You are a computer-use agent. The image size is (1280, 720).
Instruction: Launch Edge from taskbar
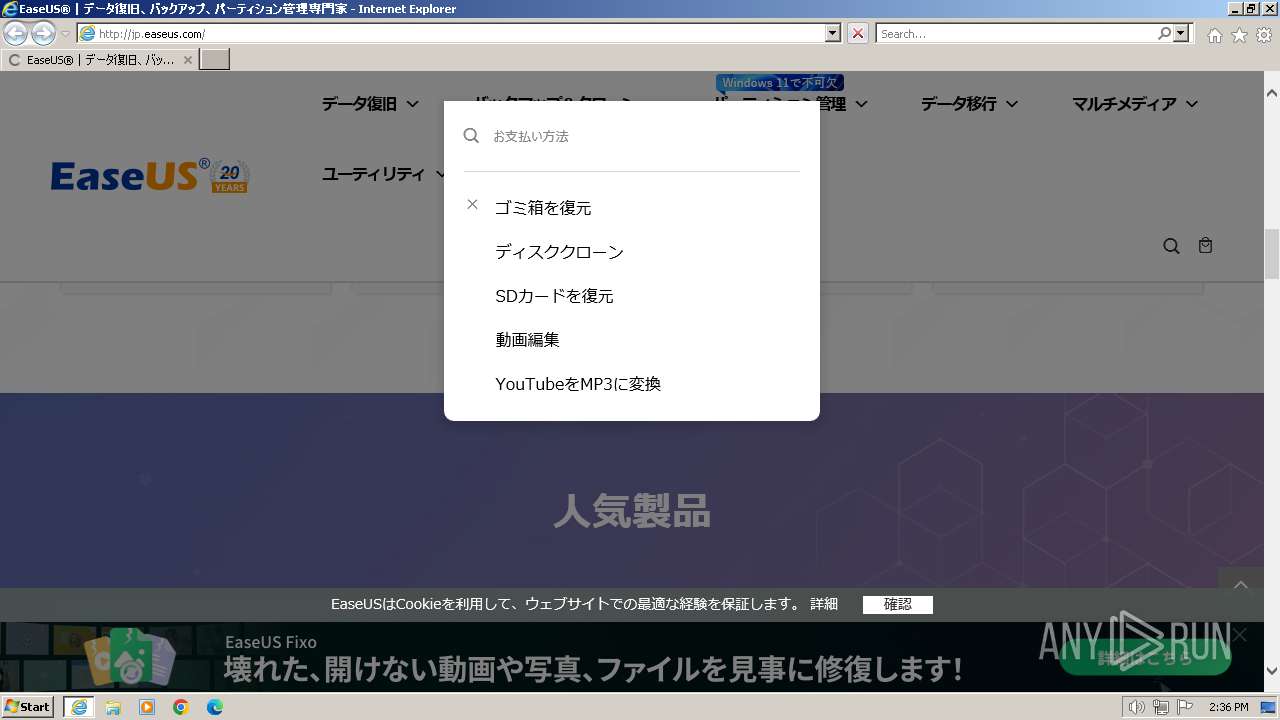[x=215, y=707]
